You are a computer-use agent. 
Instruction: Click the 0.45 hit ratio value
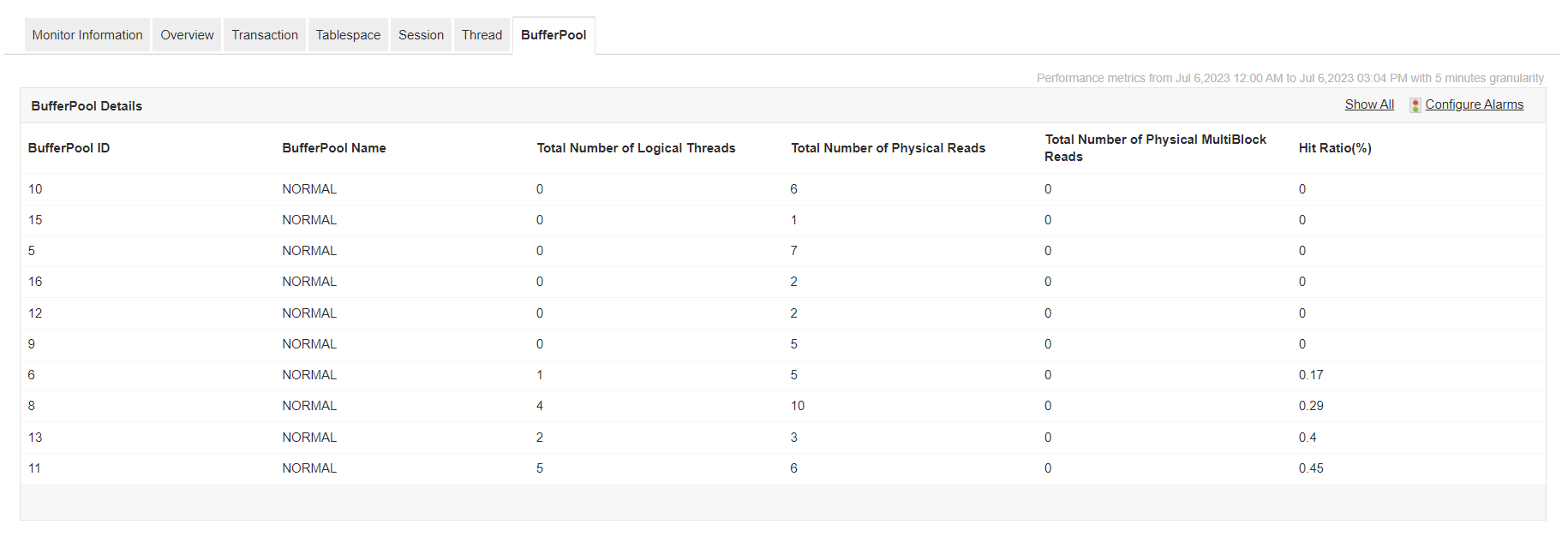pyautogui.click(x=1310, y=468)
